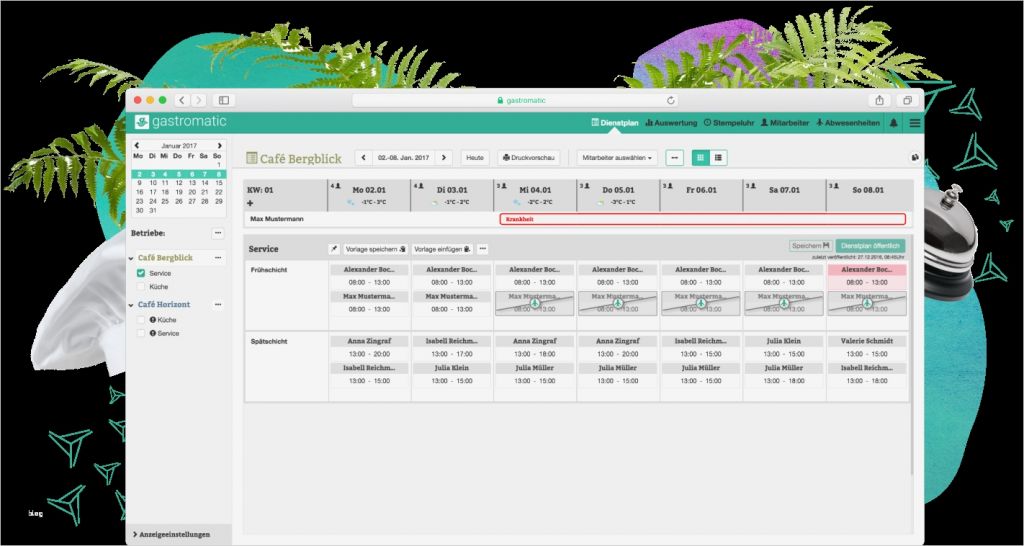The image size is (1024, 546).
Task: Go to next week next to date range
Action: coord(444,157)
